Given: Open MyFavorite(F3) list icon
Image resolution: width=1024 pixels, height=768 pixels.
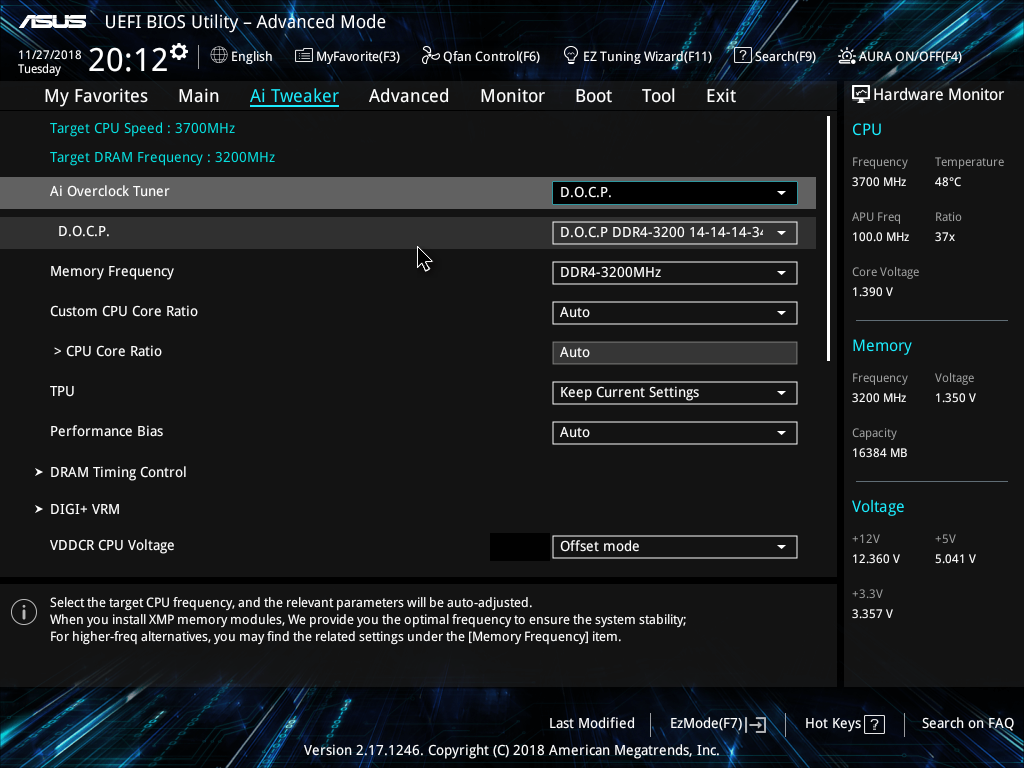Looking at the screenshot, I should 304,56.
